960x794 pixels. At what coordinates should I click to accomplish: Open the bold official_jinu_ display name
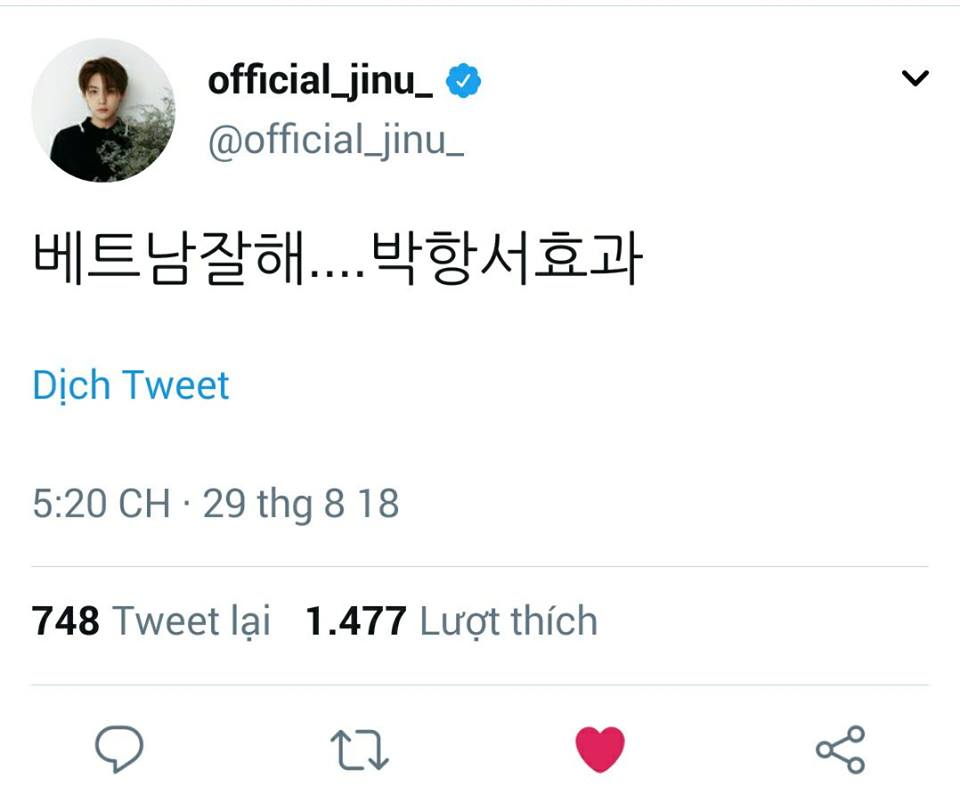coord(320,82)
